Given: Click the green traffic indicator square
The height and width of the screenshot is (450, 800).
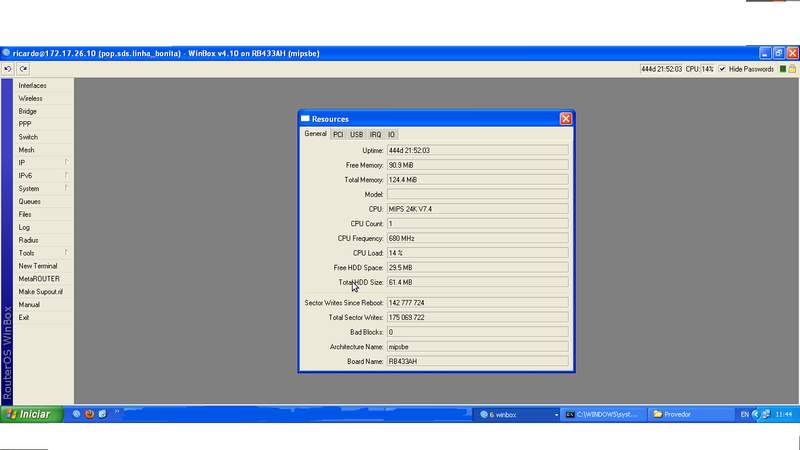Looking at the screenshot, I should [x=783, y=69].
